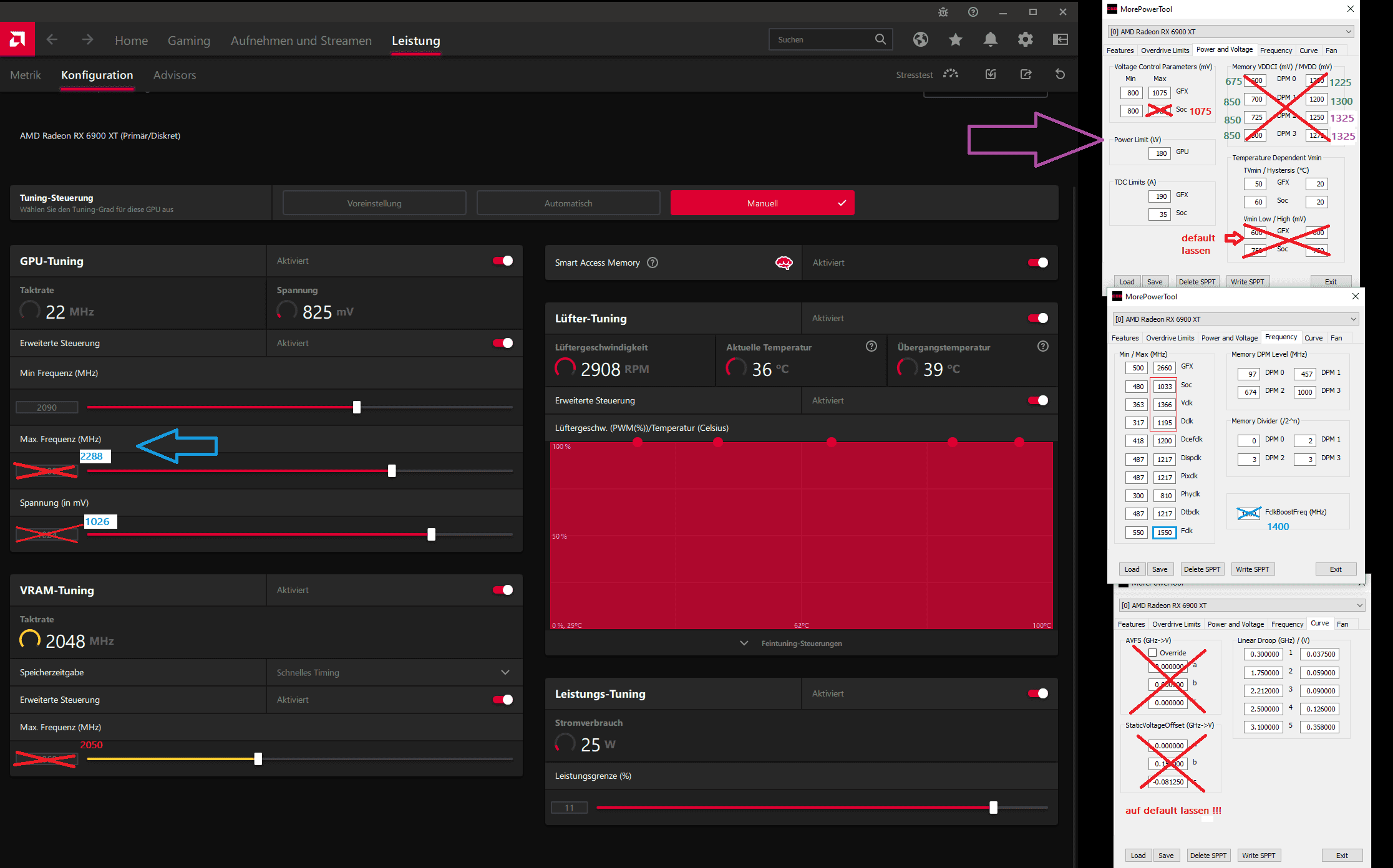This screenshot has height=868, width=1393.
Task: Click the AMD logo icon
Action: point(17,40)
